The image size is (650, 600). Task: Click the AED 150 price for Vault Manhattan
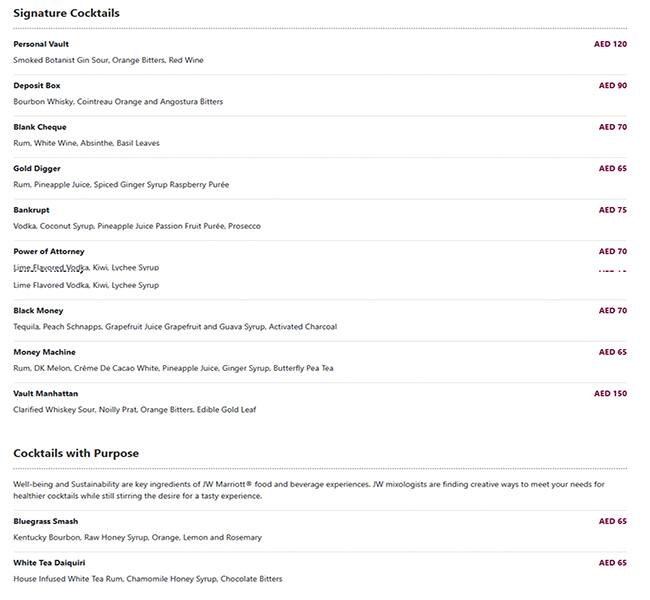coord(610,393)
